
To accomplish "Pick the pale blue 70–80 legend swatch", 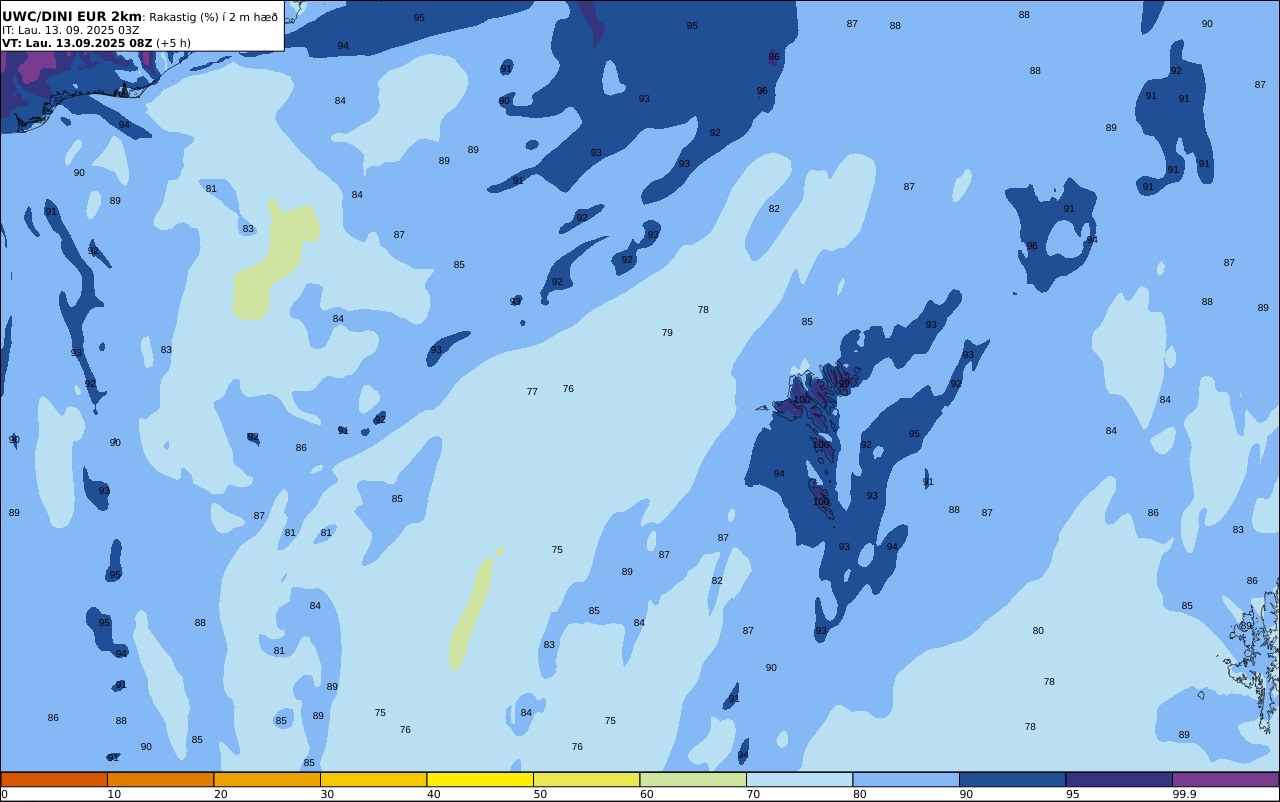I will [799, 779].
